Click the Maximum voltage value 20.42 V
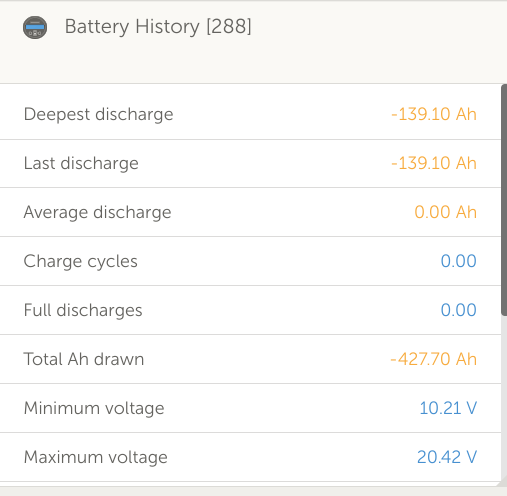The height and width of the screenshot is (496, 507). click(x=447, y=457)
